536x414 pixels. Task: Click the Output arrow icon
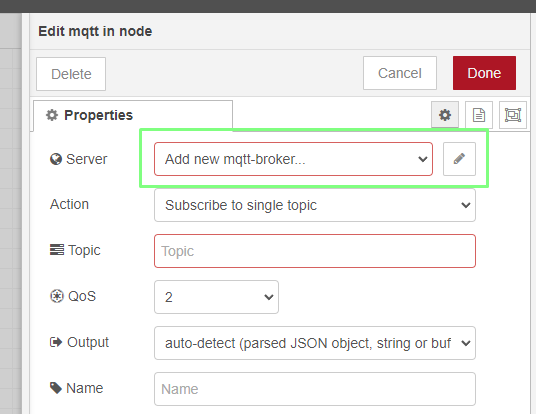[56, 342]
